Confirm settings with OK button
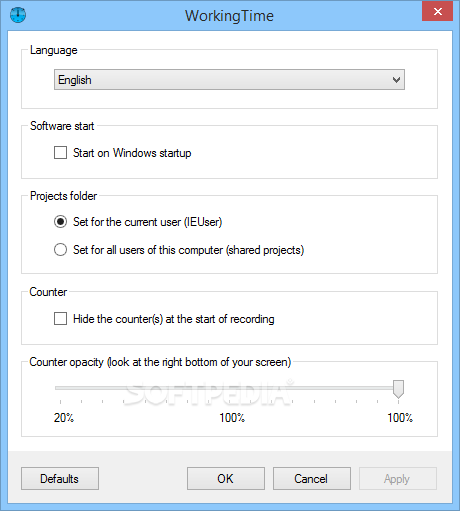460x511 pixels. click(x=226, y=479)
